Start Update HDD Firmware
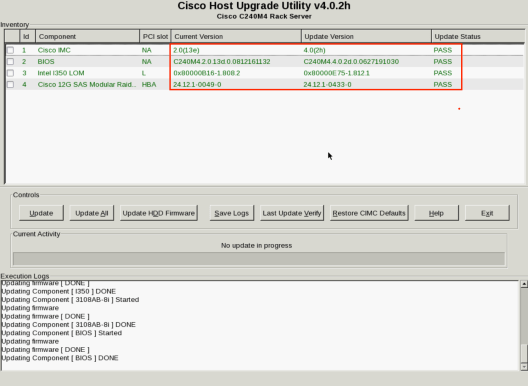The width and height of the screenshot is (528, 386). [159, 213]
